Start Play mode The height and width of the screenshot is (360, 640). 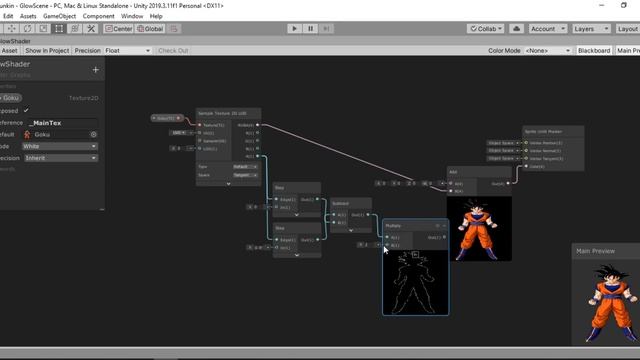click(294, 29)
